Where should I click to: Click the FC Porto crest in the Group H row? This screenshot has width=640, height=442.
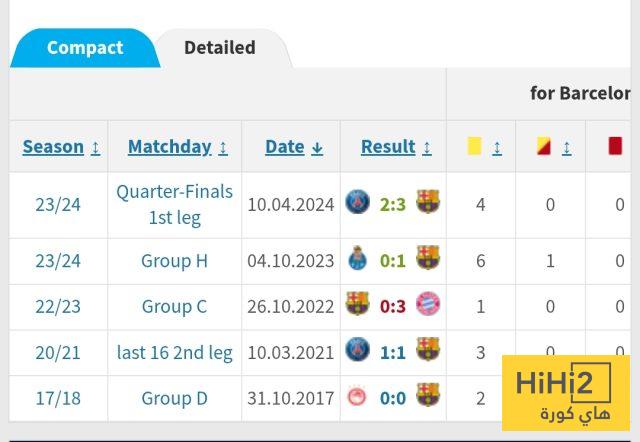(357, 259)
